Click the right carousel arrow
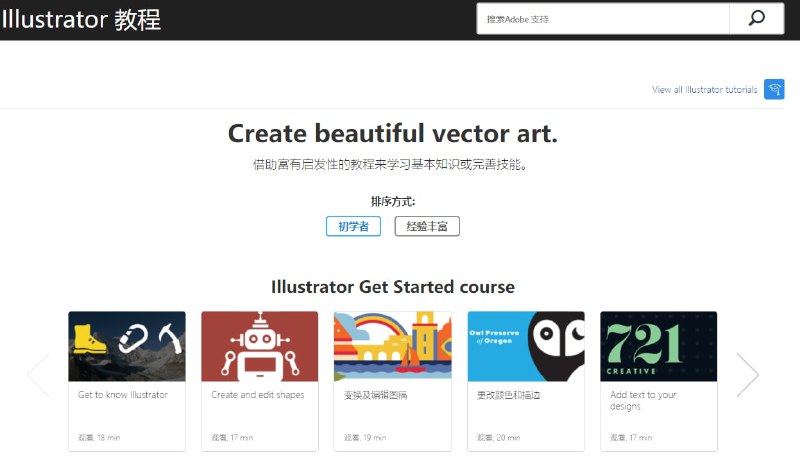 pos(747,375)
